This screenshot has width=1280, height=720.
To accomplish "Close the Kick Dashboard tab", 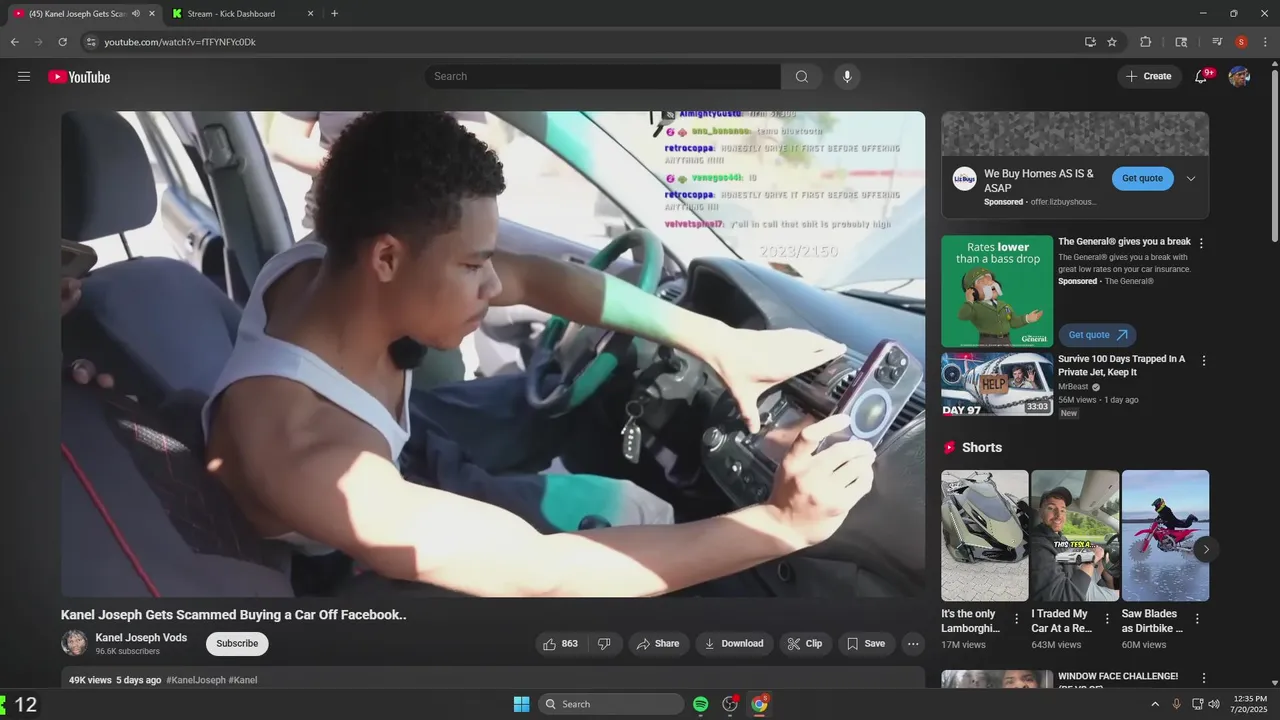I will tap(310, 14).
